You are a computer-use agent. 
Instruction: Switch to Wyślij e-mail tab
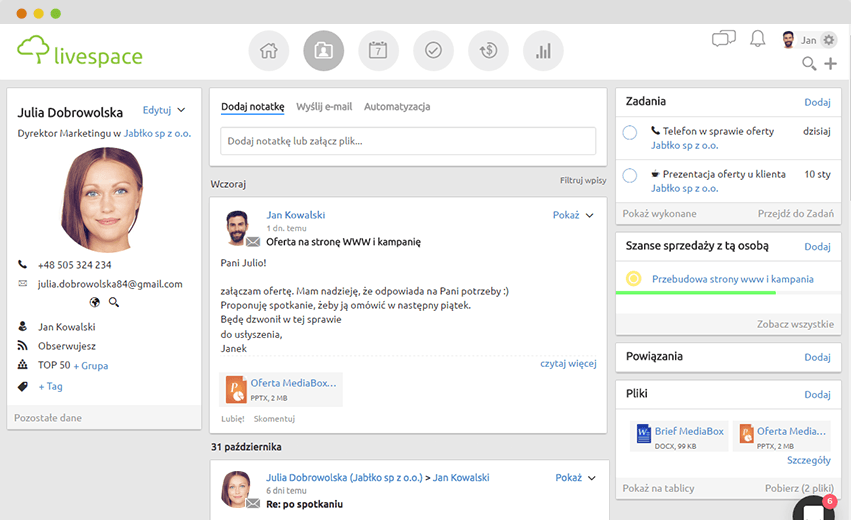coord(324,106)
